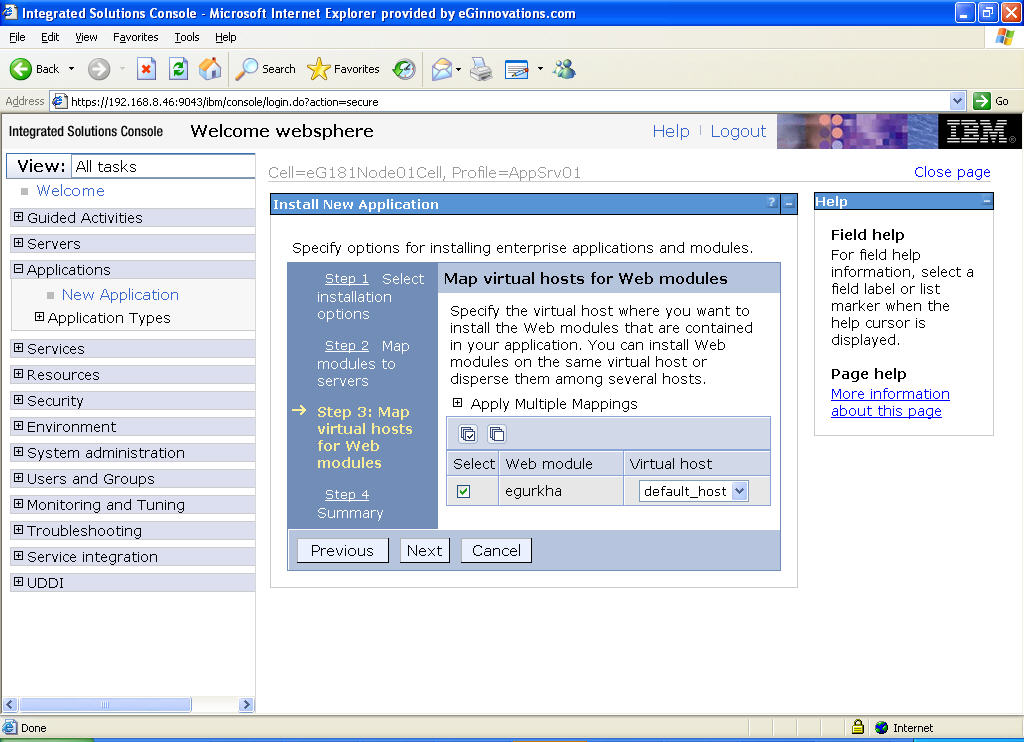Expand the System administration tree node
This screenshot has width=1024, height=742.
click(18, 452)
